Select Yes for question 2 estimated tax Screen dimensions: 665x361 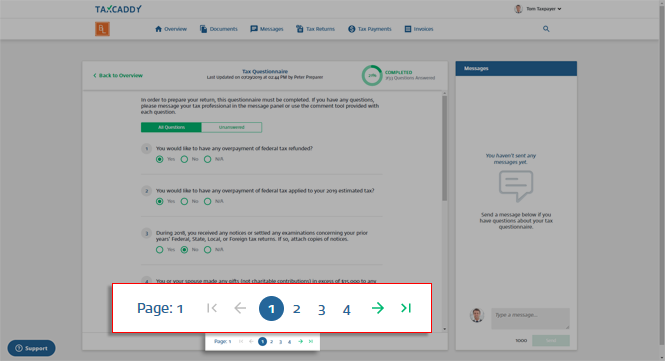[x=159, y=201]
